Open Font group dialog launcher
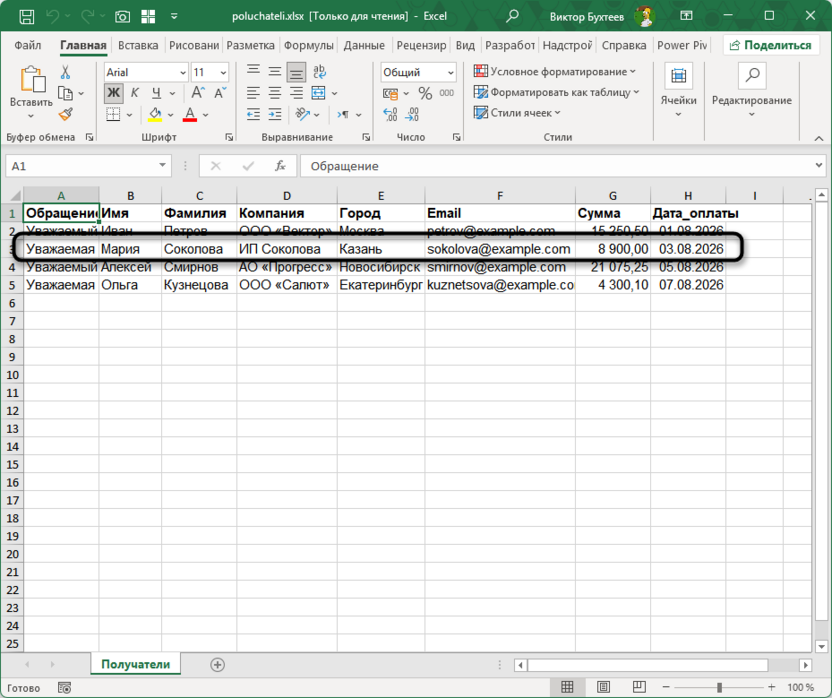The width and height of the screenshot is (832, 698). 229,137
